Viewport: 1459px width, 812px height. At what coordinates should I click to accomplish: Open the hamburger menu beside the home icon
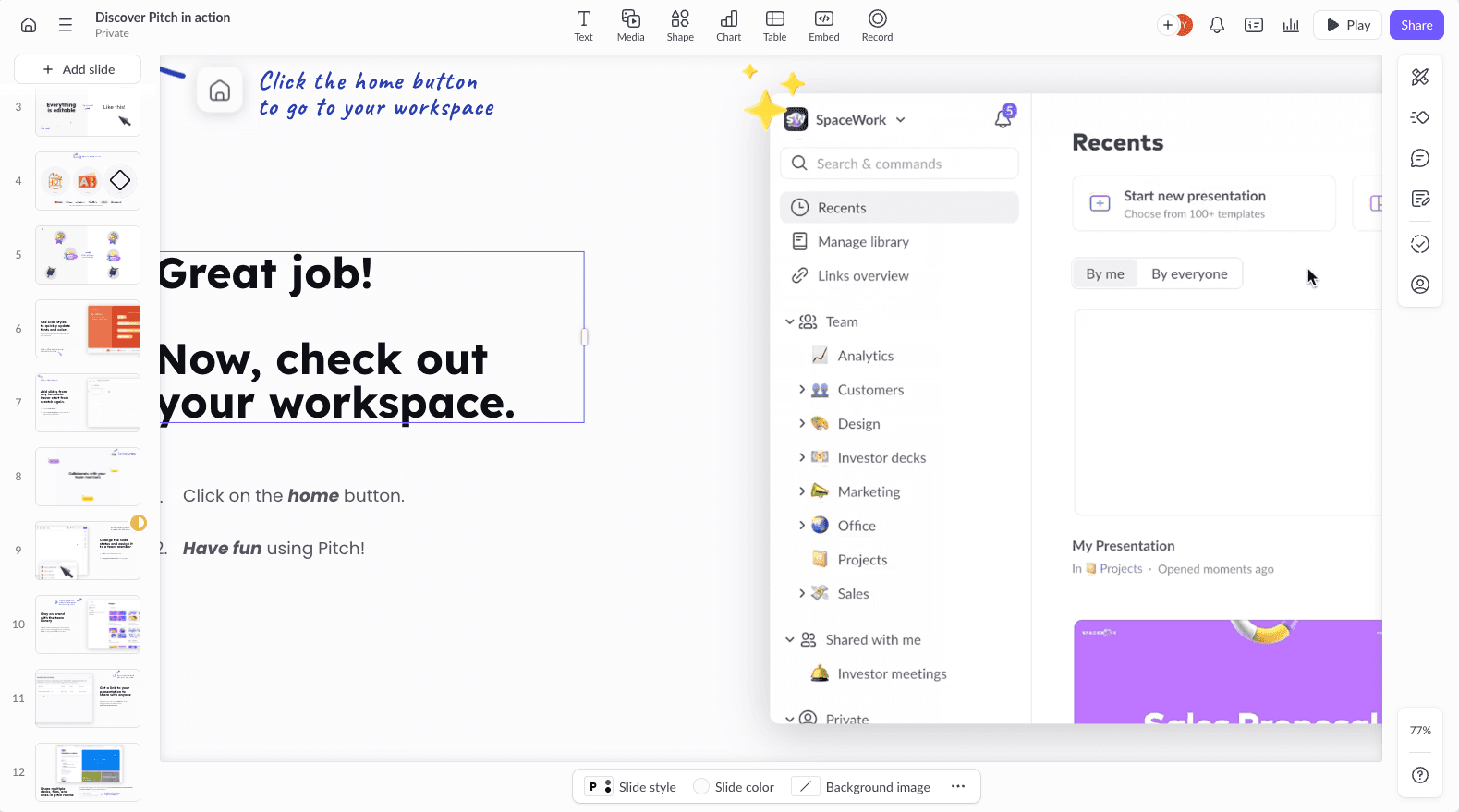pyautogui.click(x=66, y=25)
